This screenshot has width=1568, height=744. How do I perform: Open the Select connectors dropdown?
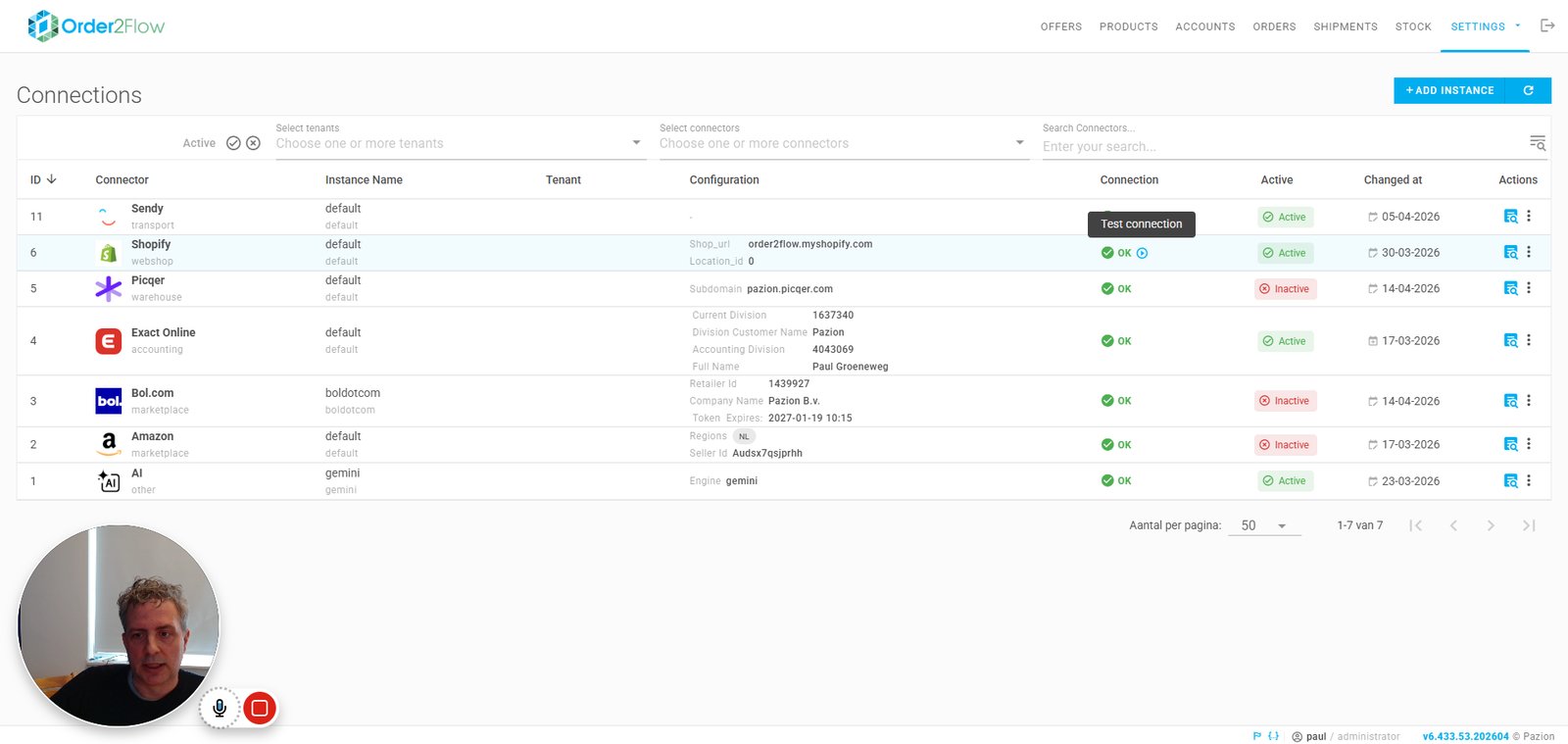pyautogui.click(x=844, y=143)
